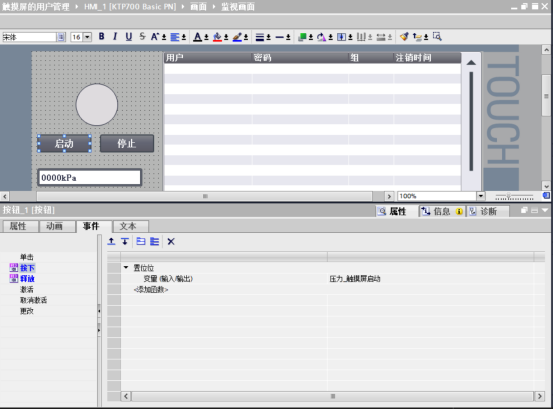Screen dimensions: 554x409
Task: Click the 0000kPa I/O field
Action: [x=89, y=178]
